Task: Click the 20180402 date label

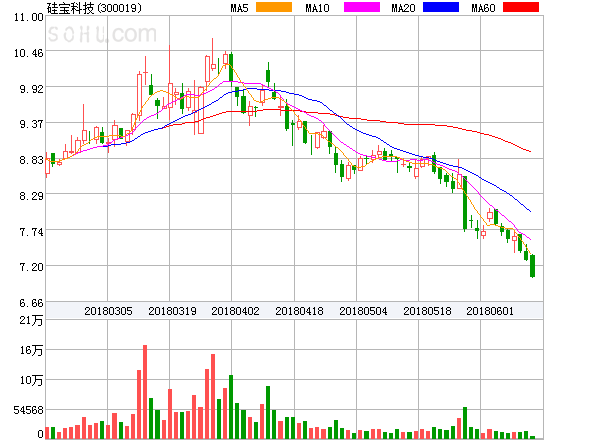Action: (235, 311)
